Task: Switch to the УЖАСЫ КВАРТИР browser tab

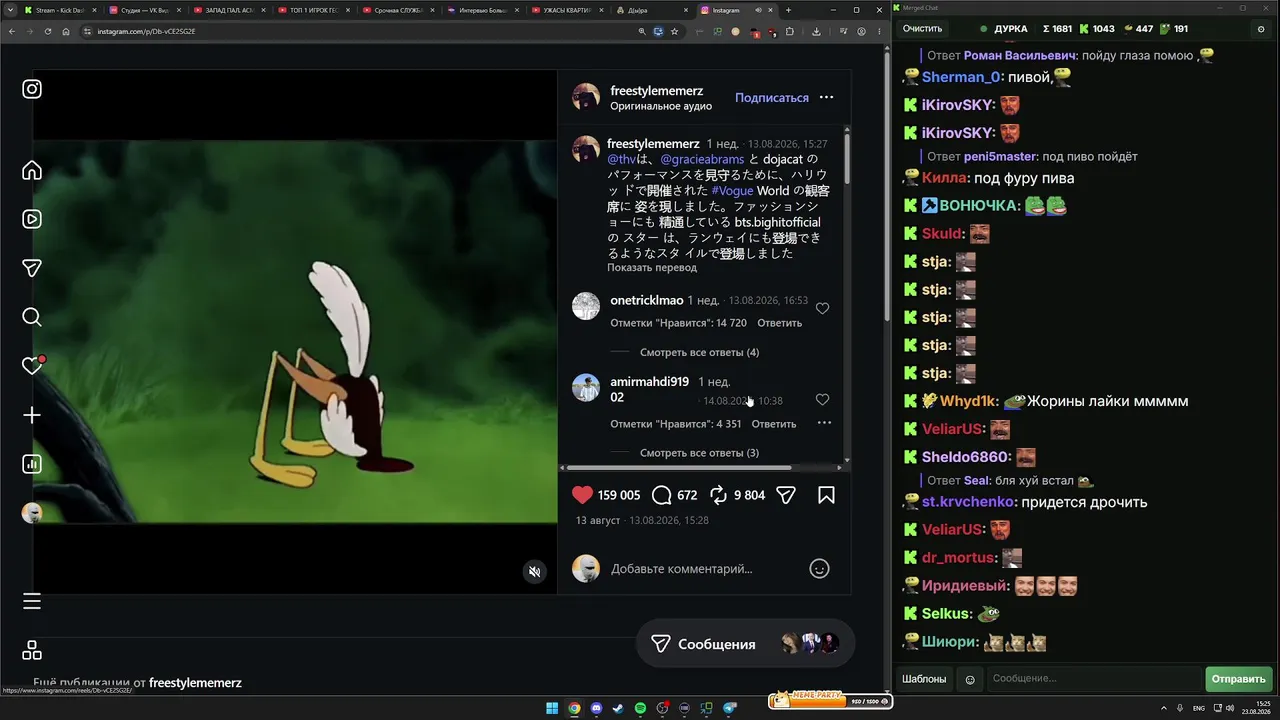Action: click(566, 10)
